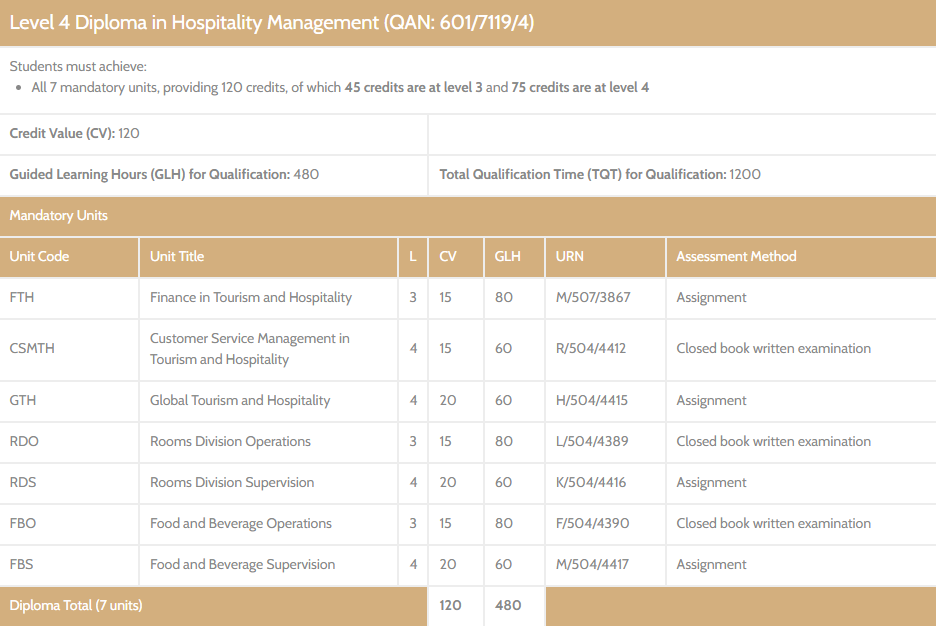Click the Unit Code column header

pyautogui.click(x=40, y=257)
